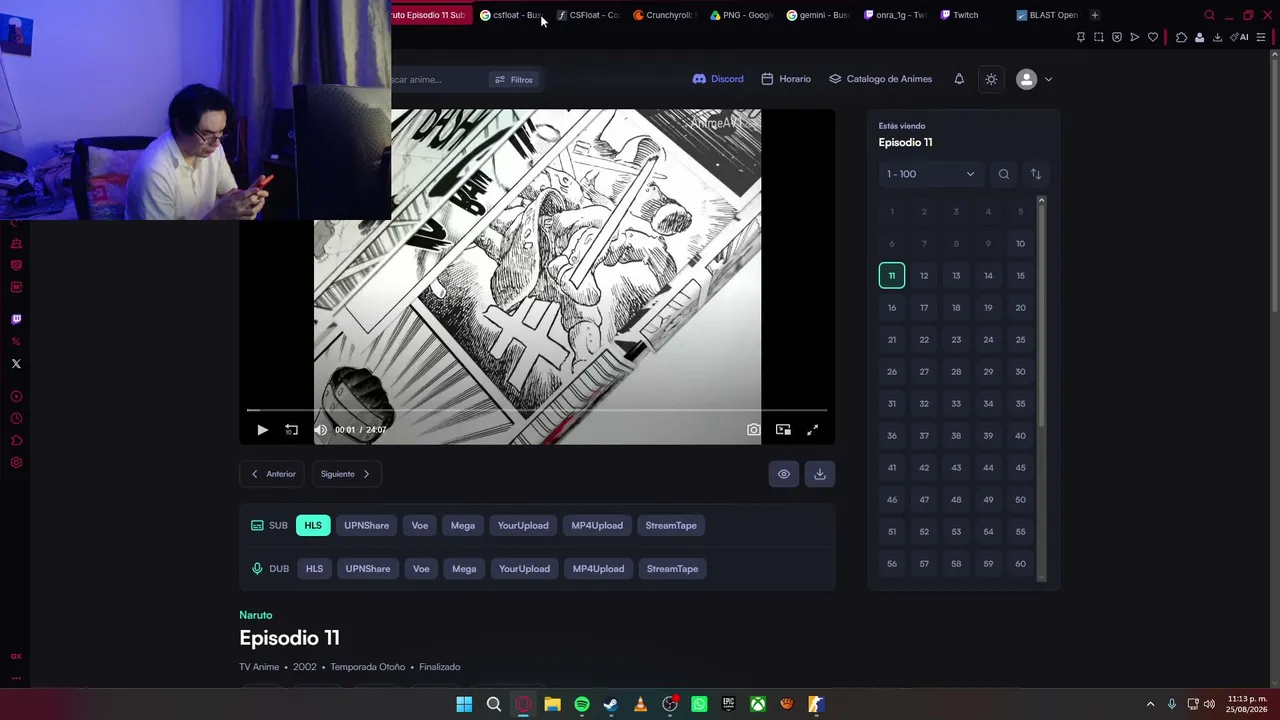Open the Filtros filter button
The width and height of the screenshot is (1280, 720).
[x=514, y=79]
